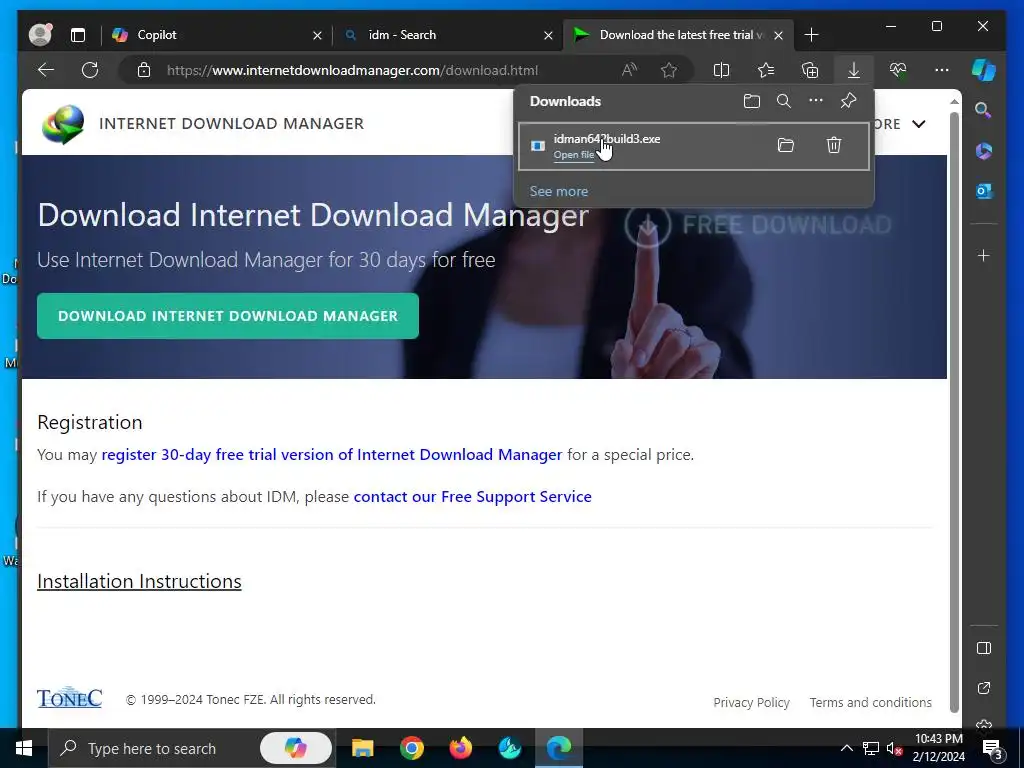The height and width of the screenshot is (768, 1024).
Task: Add sidebar app with plus icon
Action: coord(984,255)
